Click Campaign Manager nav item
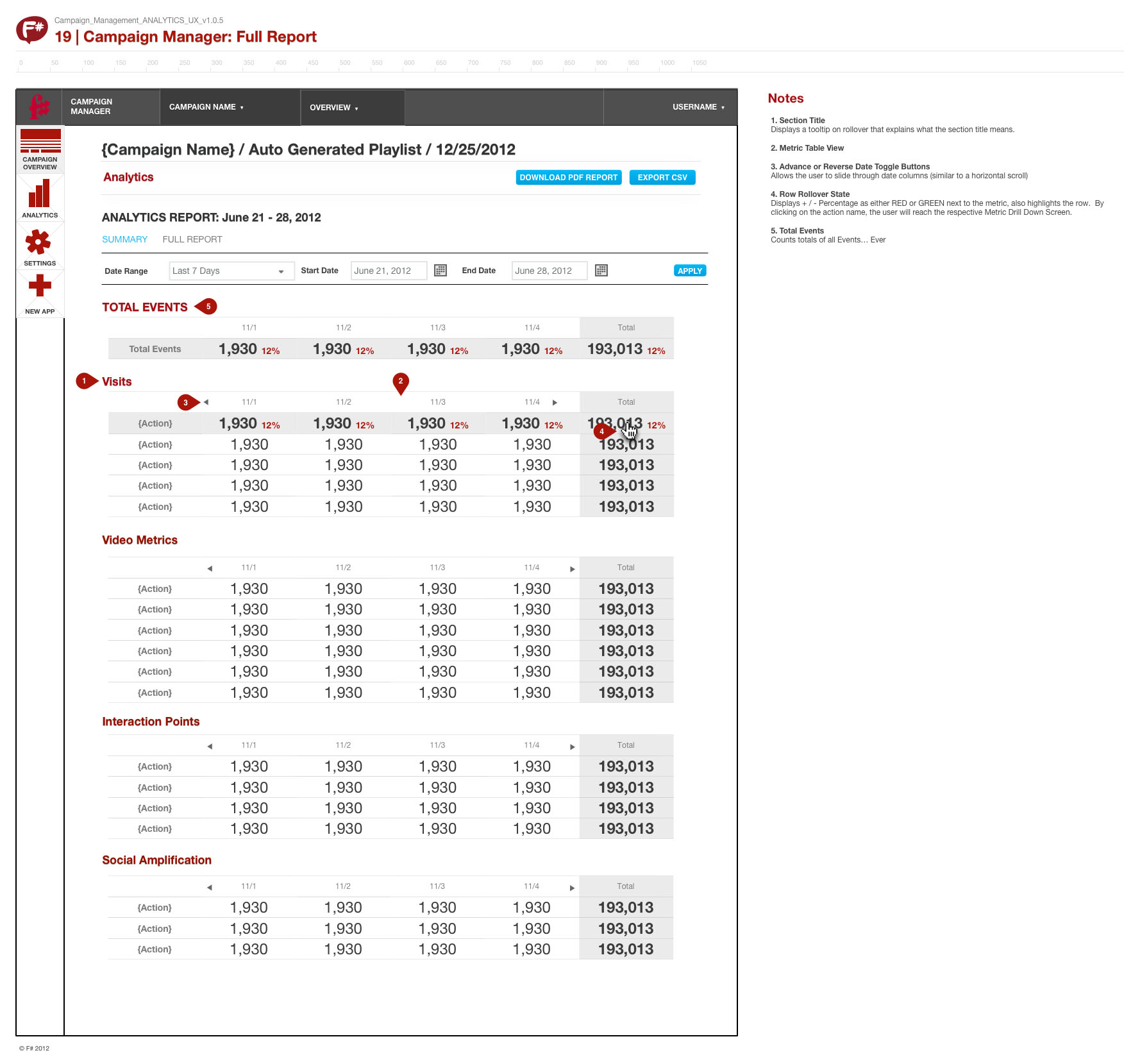The height and width of the screenshot is (1064, 1124). point(91,106)
